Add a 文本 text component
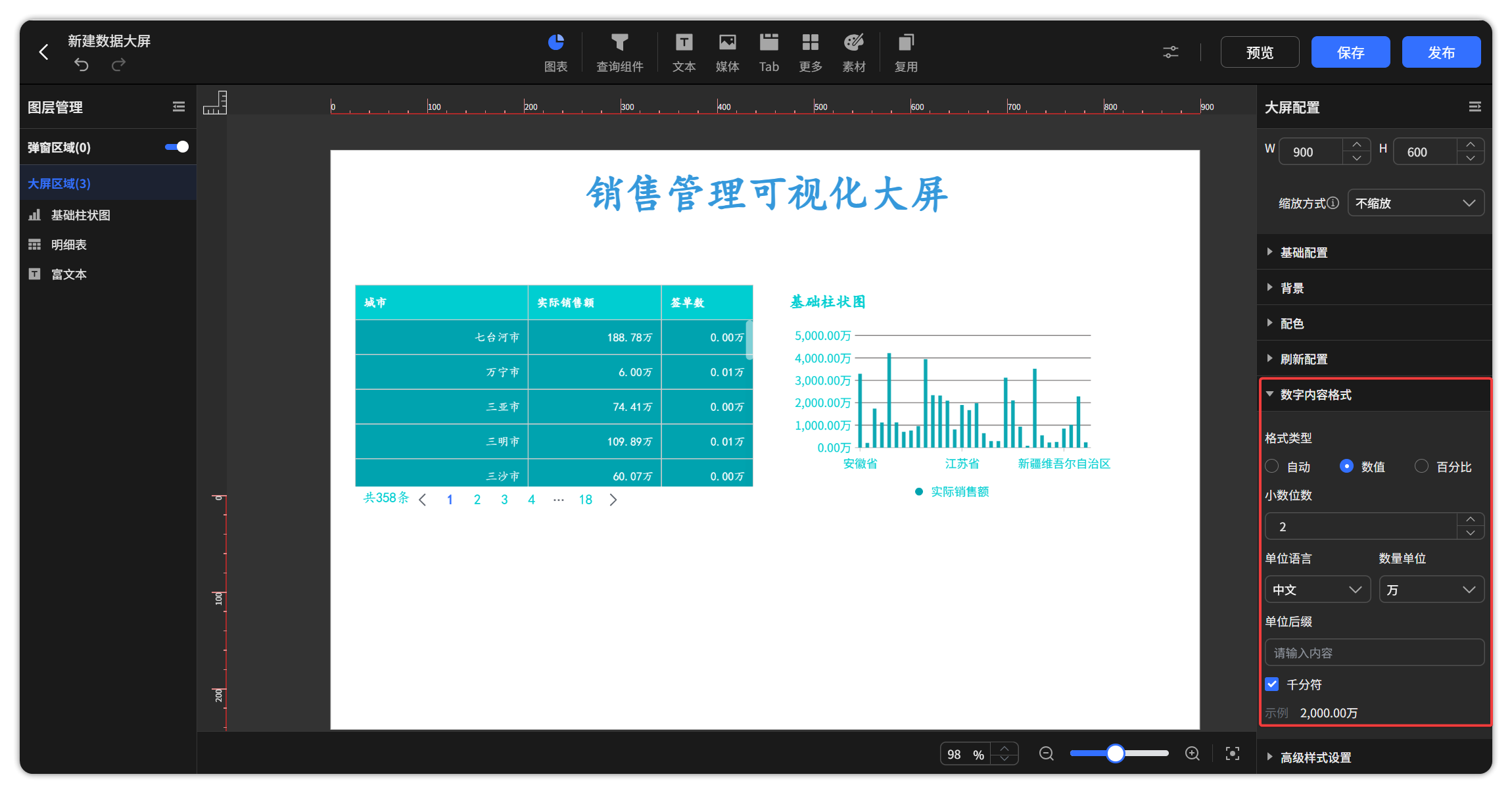The height and width of the screenshot is (787, 1512). click(684, 53)
